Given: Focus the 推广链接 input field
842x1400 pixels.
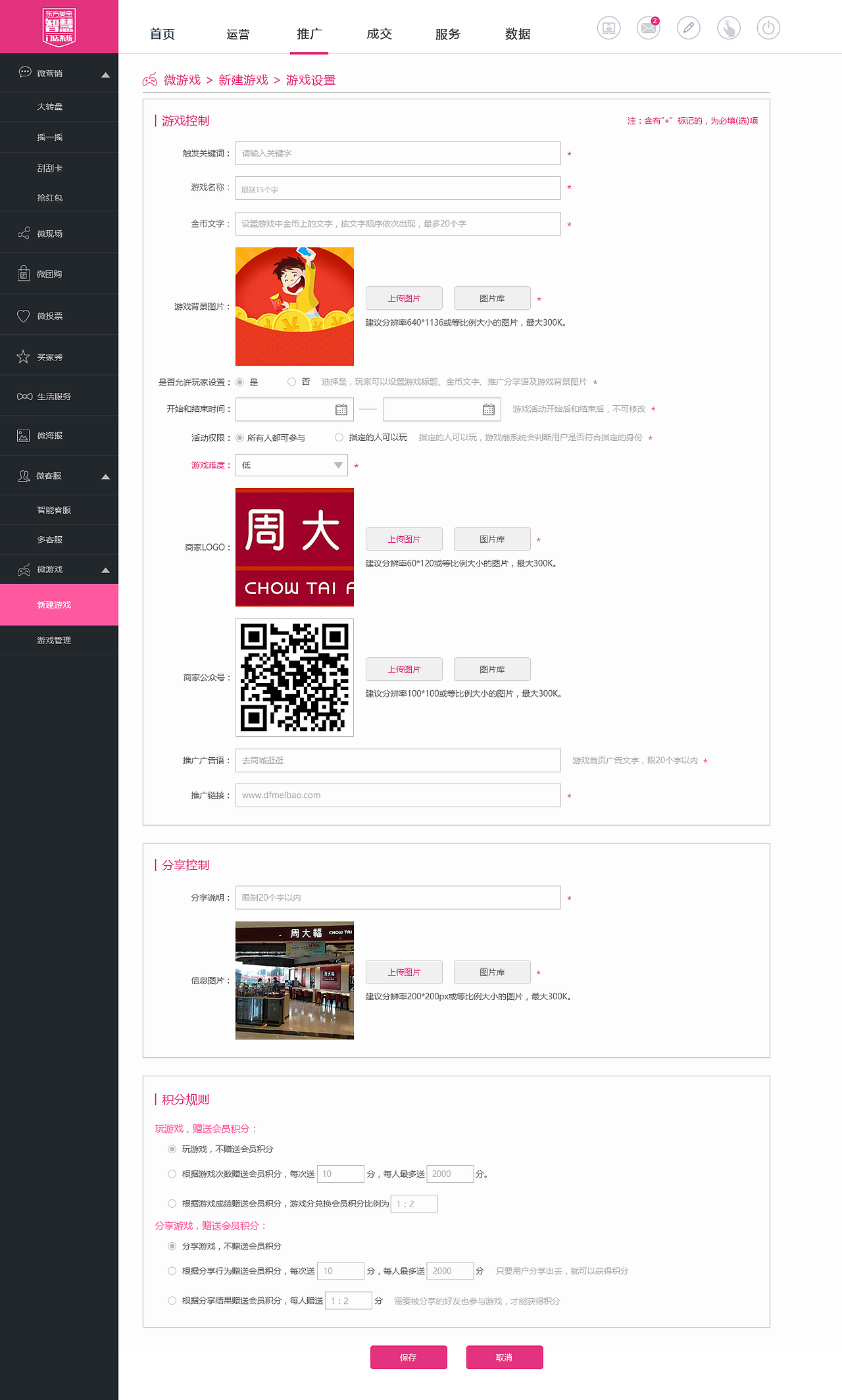Looking at the screenshot, I should pyautogui.click(x=398, y=795).
